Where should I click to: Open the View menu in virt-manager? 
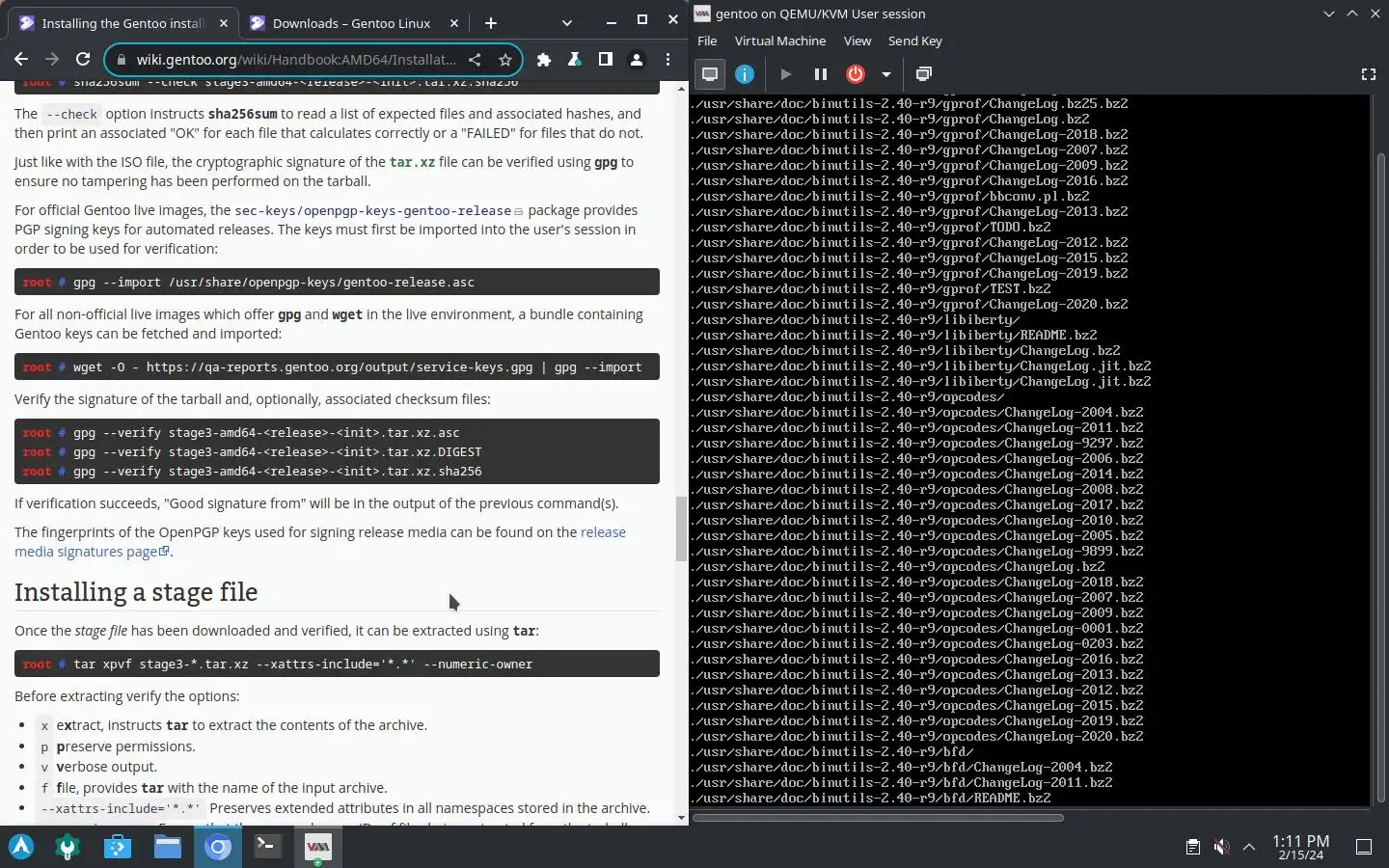858,41
